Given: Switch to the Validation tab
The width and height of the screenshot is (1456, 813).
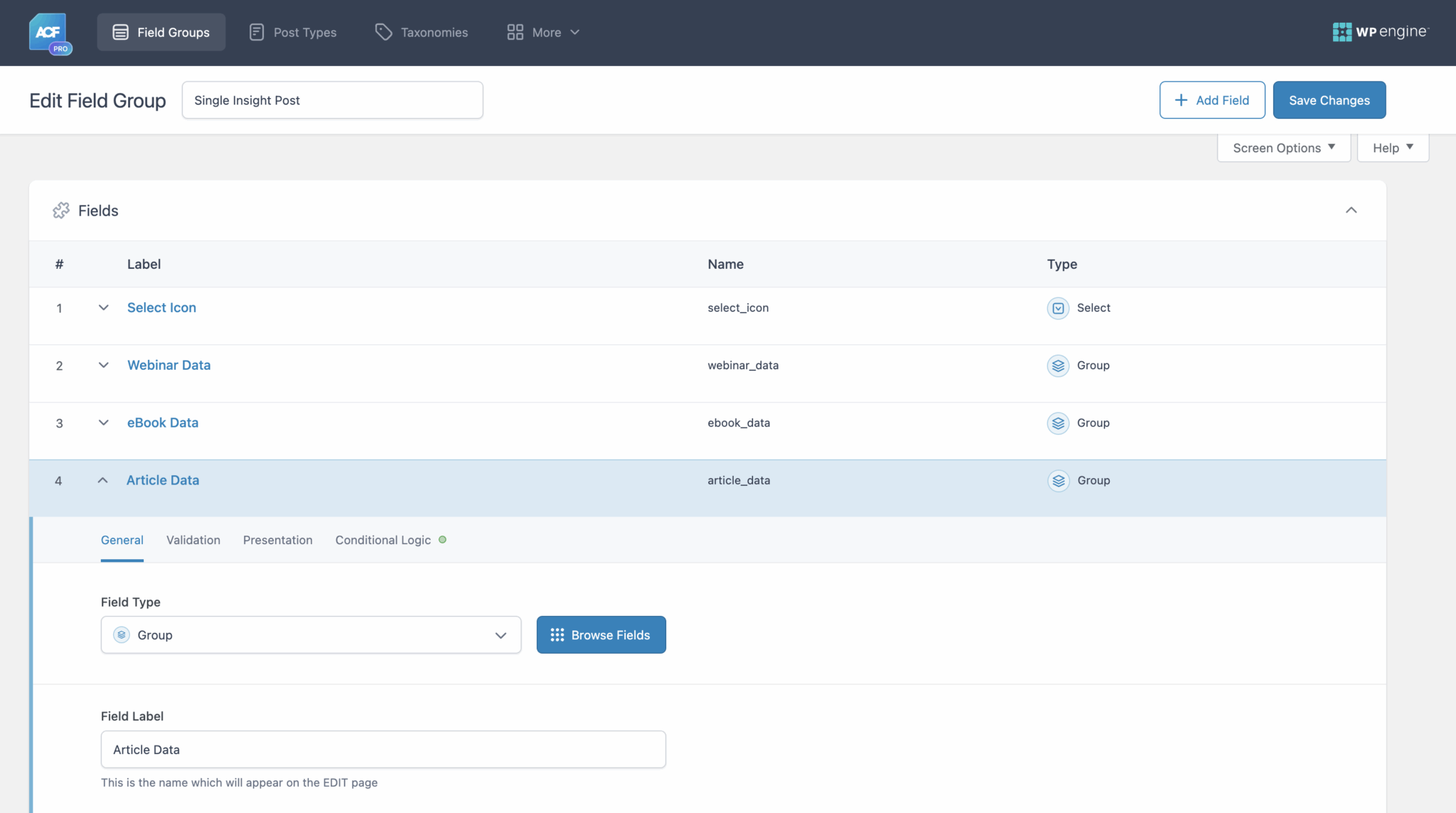Looking at the screenshot, I should (193, 540).
